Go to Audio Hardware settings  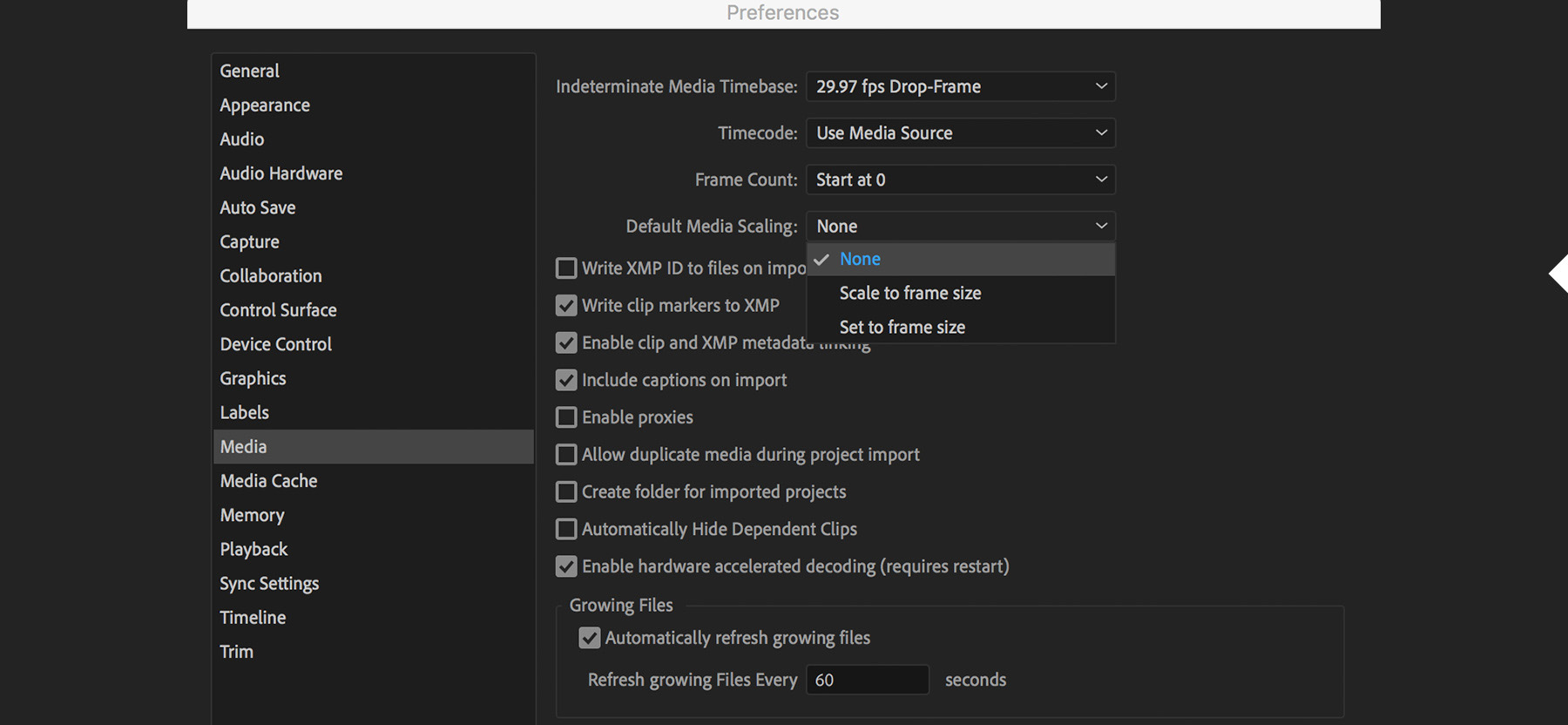[281, 173]
